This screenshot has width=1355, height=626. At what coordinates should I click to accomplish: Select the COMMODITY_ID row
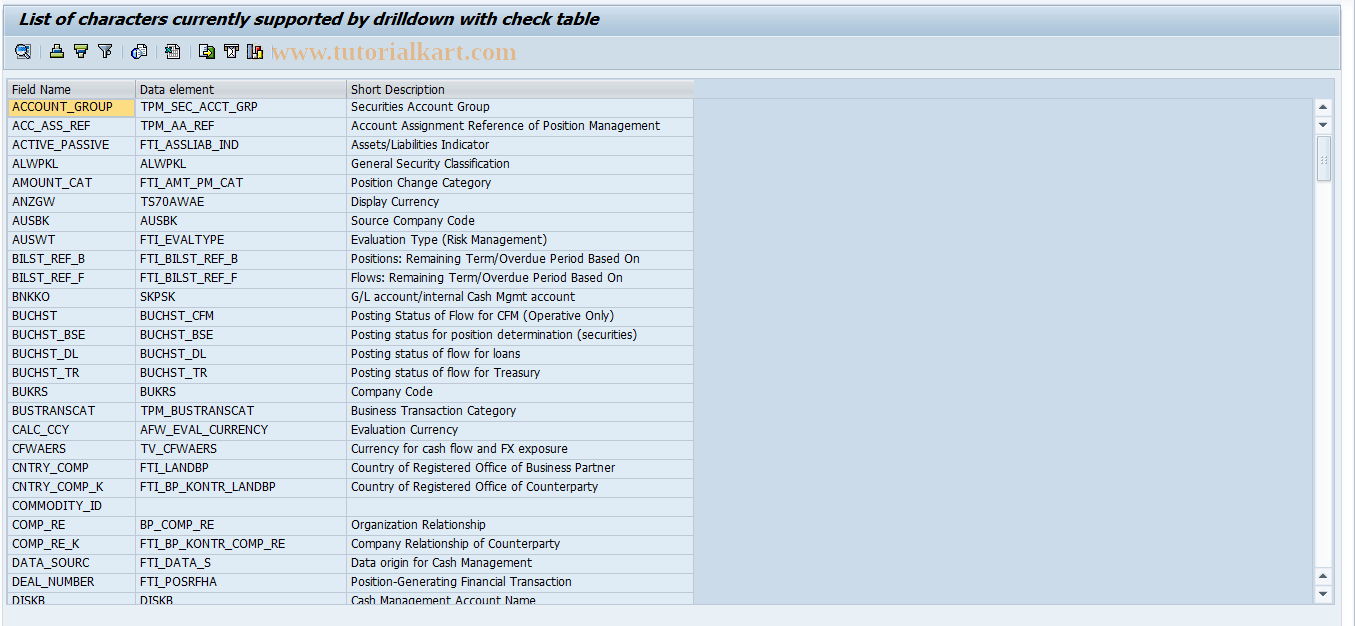click(x=350, y=506)
